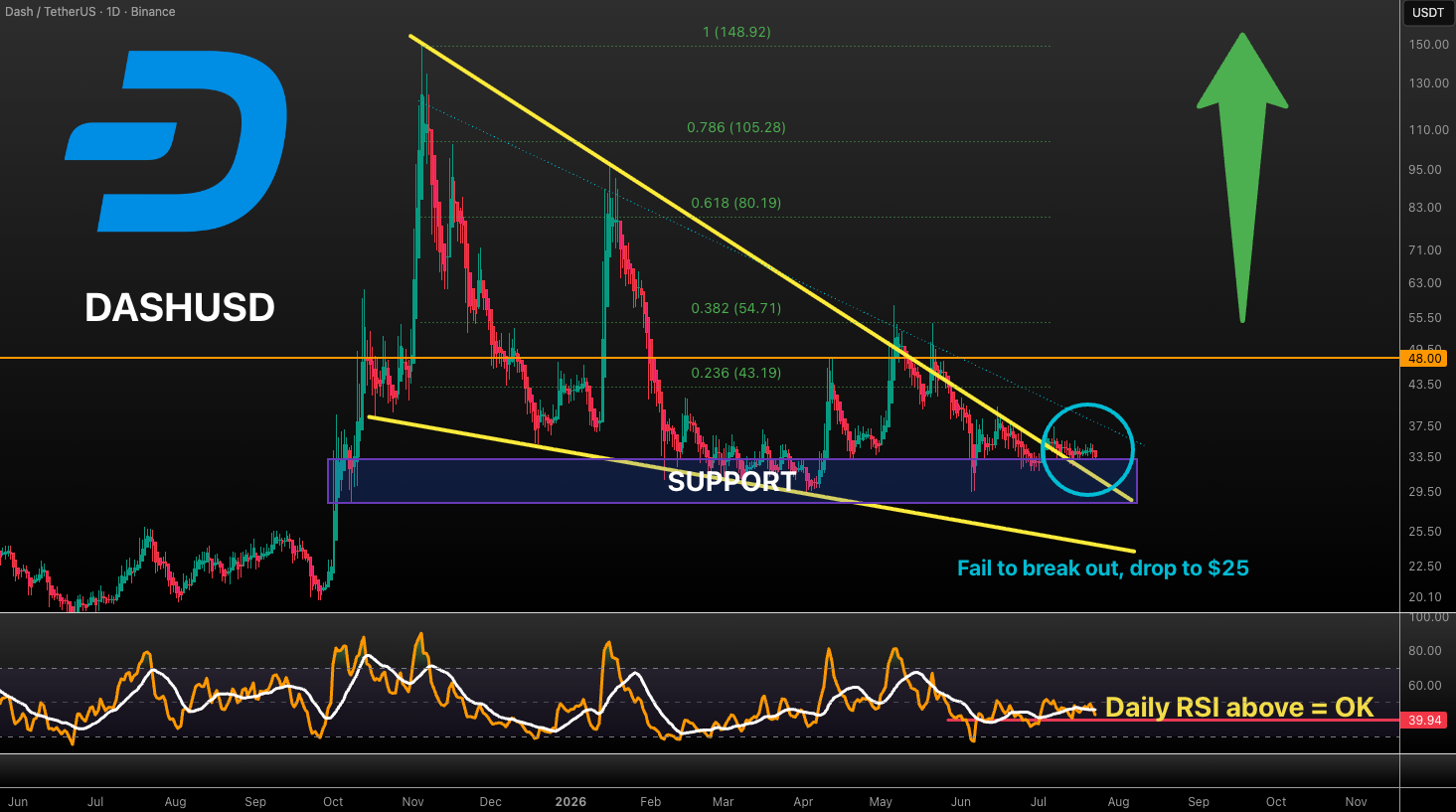Click the 29.50 price axis value
The height and width of the screenshot is (812, 1456).
point(1425,492)
